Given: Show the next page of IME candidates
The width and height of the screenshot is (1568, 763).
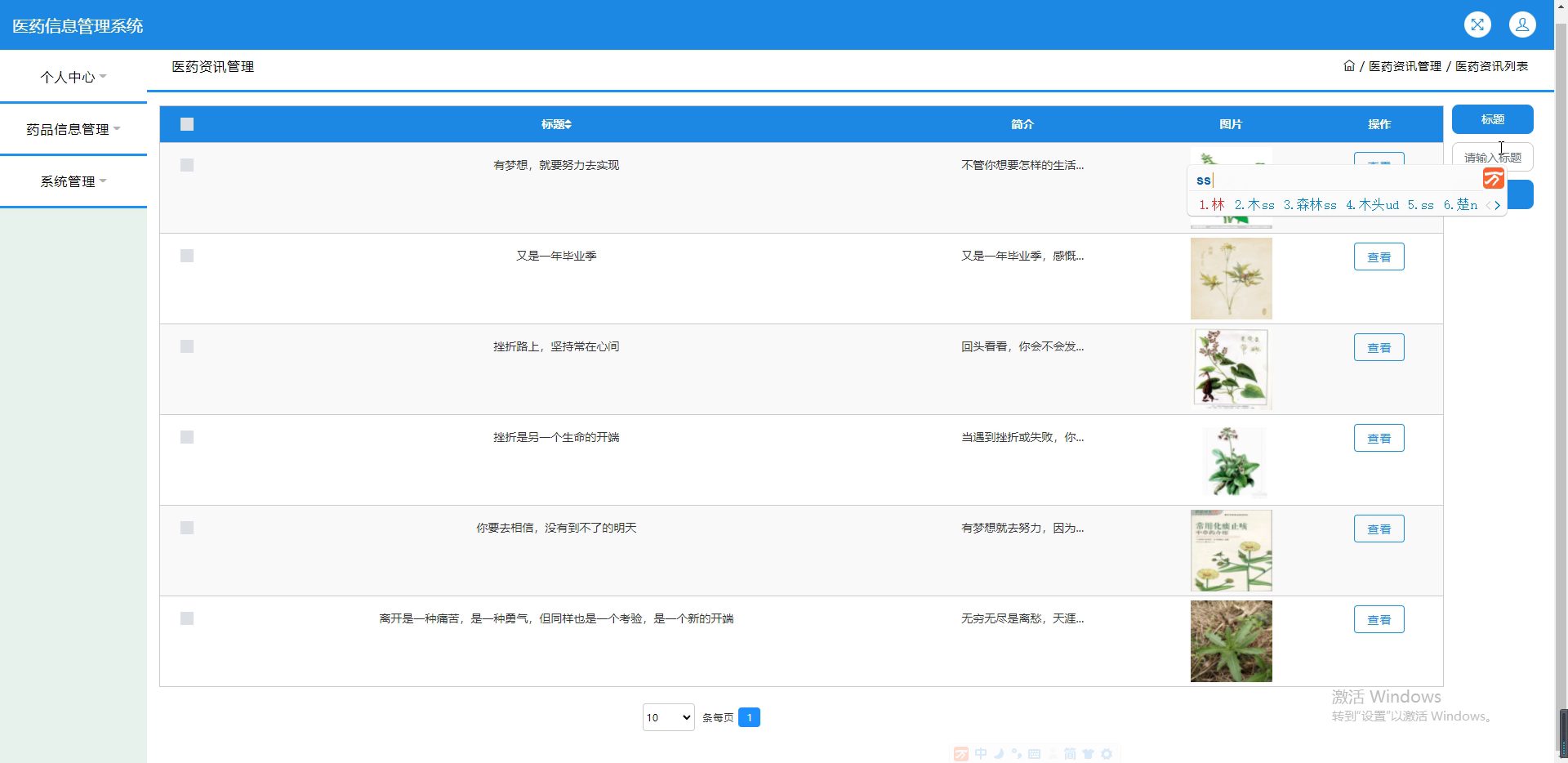Looking at the screenshot, I should click(x=1498, y=205).
